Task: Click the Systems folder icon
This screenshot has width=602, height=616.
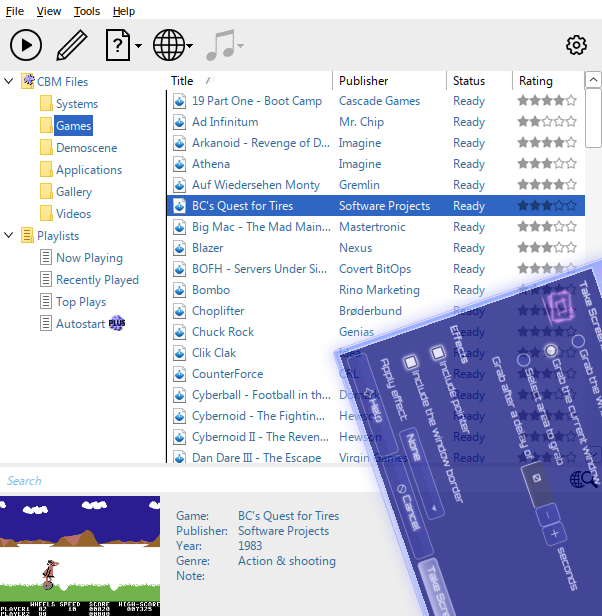Action: click(46, 103)
